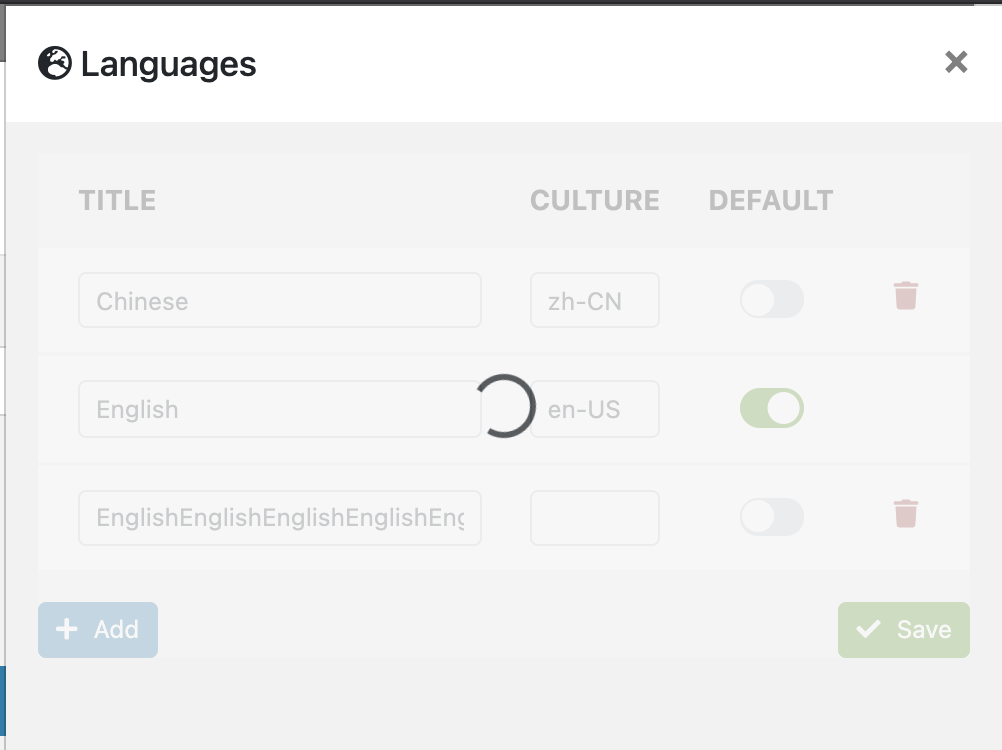The width and height of the screenshot is (1002, 750).
Task: Toggle default switch for Chinese
Action: (x=771, y=299)
